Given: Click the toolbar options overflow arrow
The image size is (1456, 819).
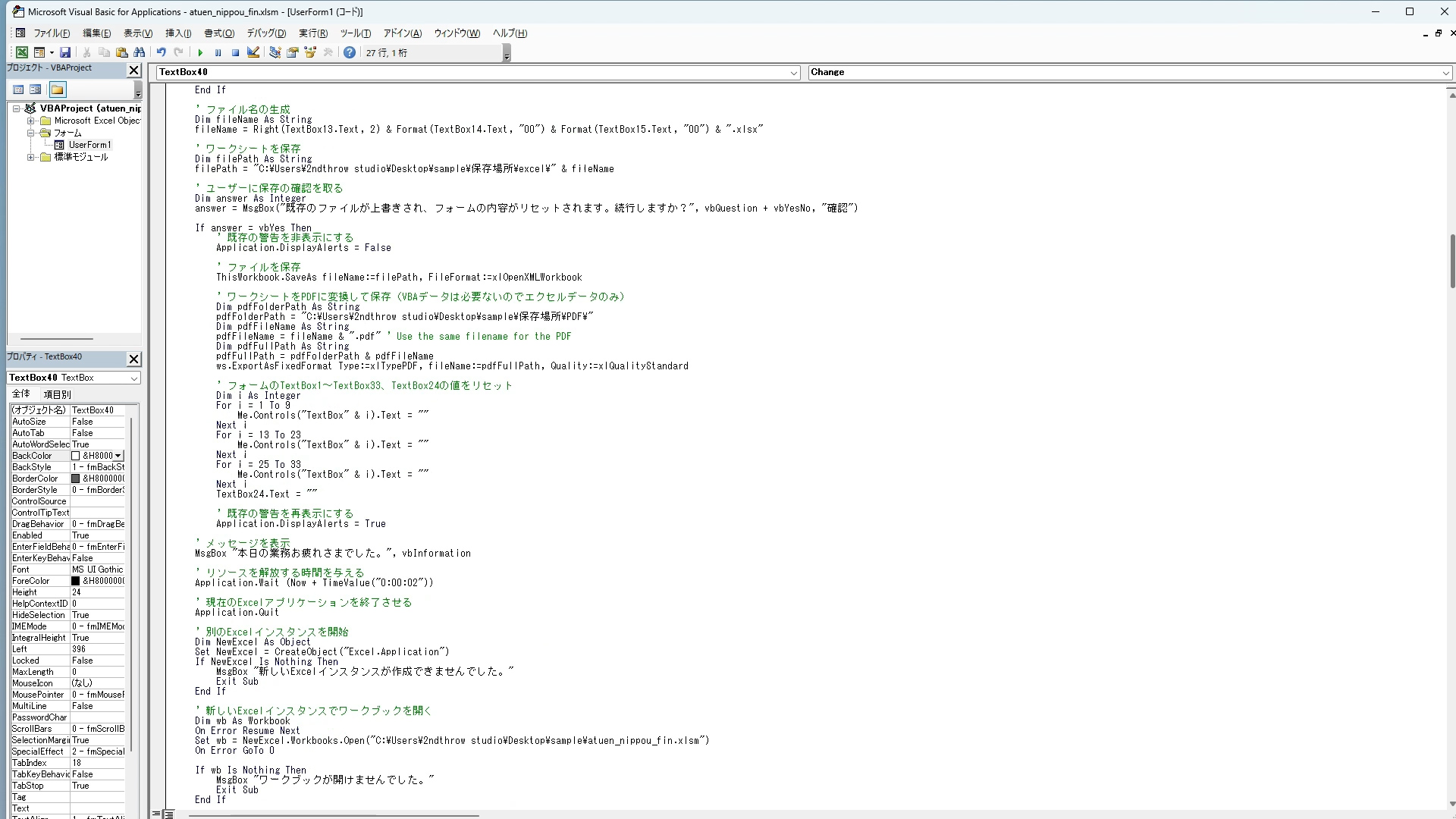Looking at the screenshot, I should 507,53.
